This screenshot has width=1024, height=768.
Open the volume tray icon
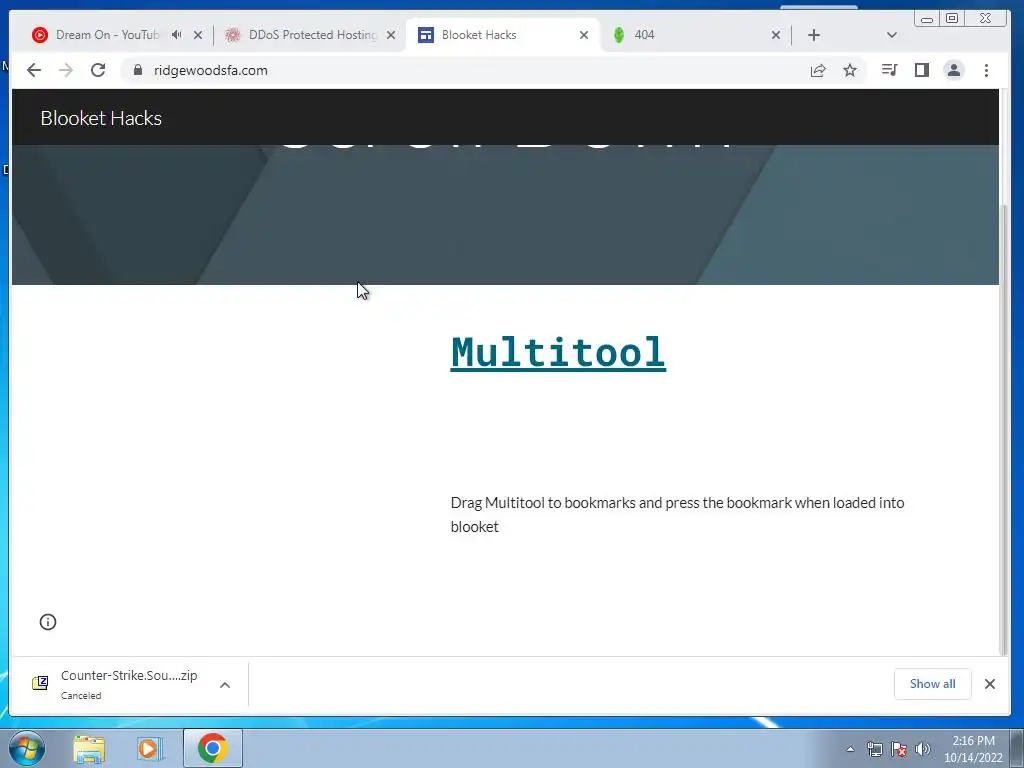[923, 749]
